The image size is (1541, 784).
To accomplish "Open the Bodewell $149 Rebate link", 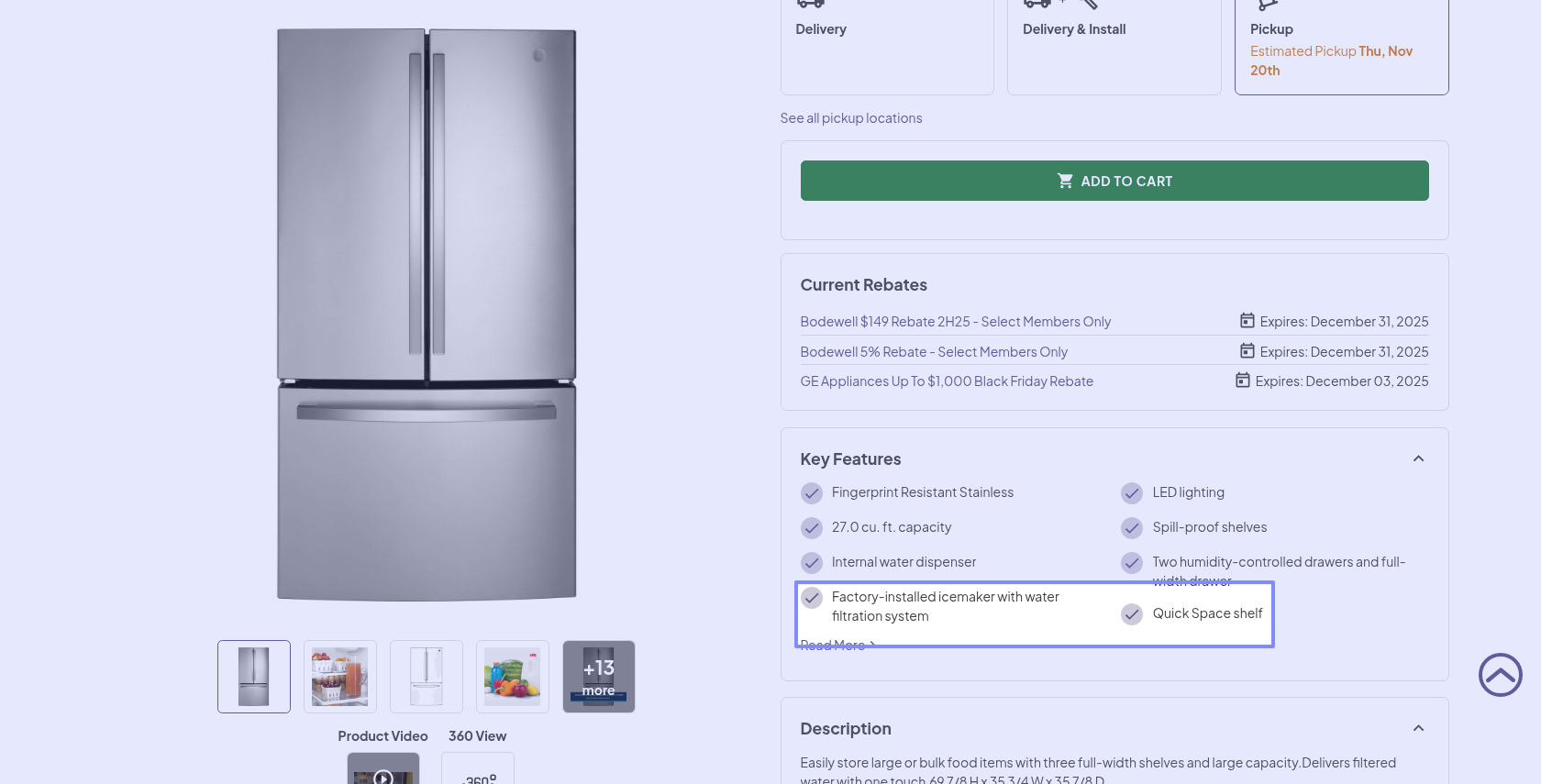I will pos(955,322).
